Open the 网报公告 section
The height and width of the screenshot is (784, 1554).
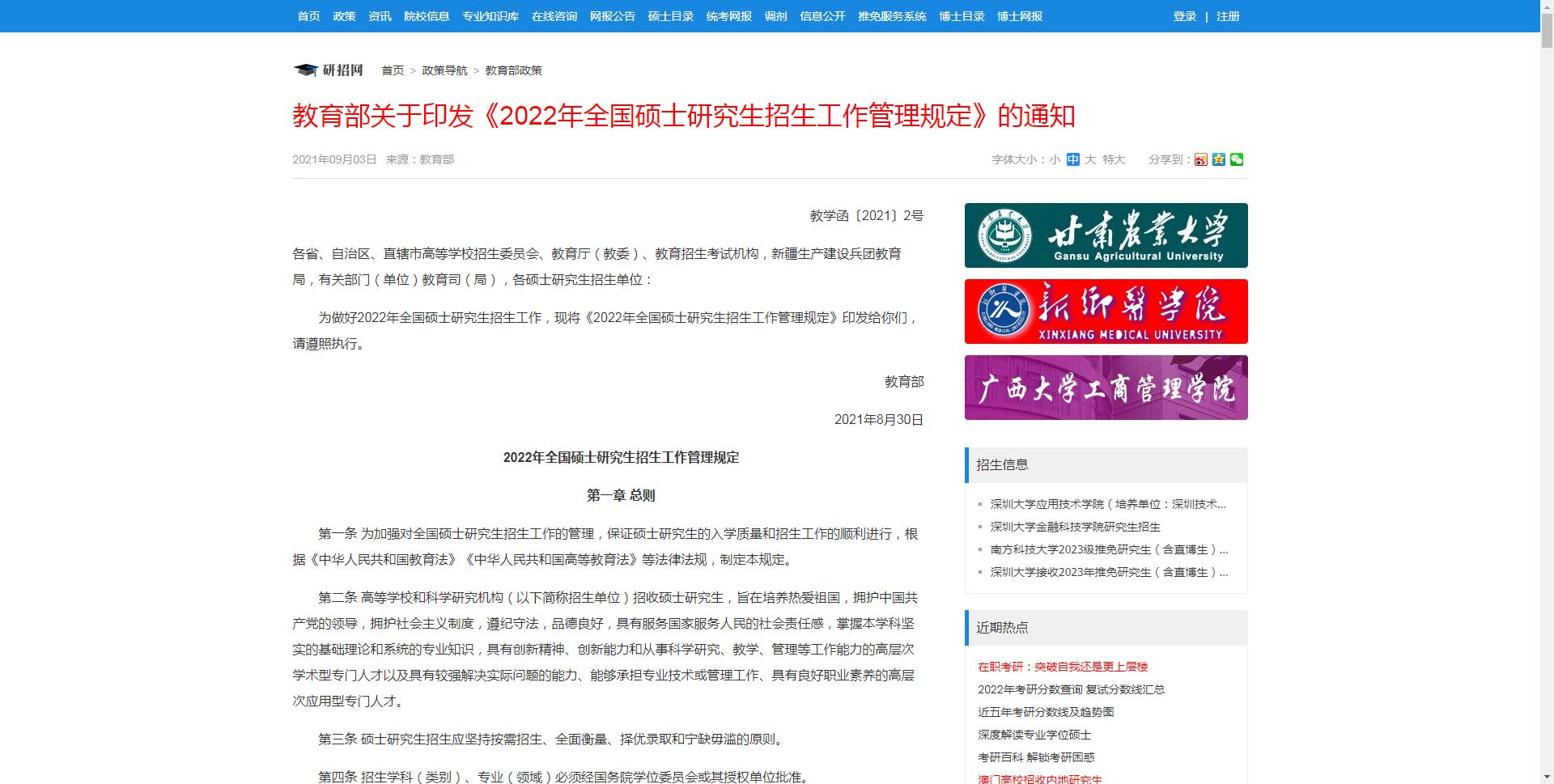tap(613, 15)
